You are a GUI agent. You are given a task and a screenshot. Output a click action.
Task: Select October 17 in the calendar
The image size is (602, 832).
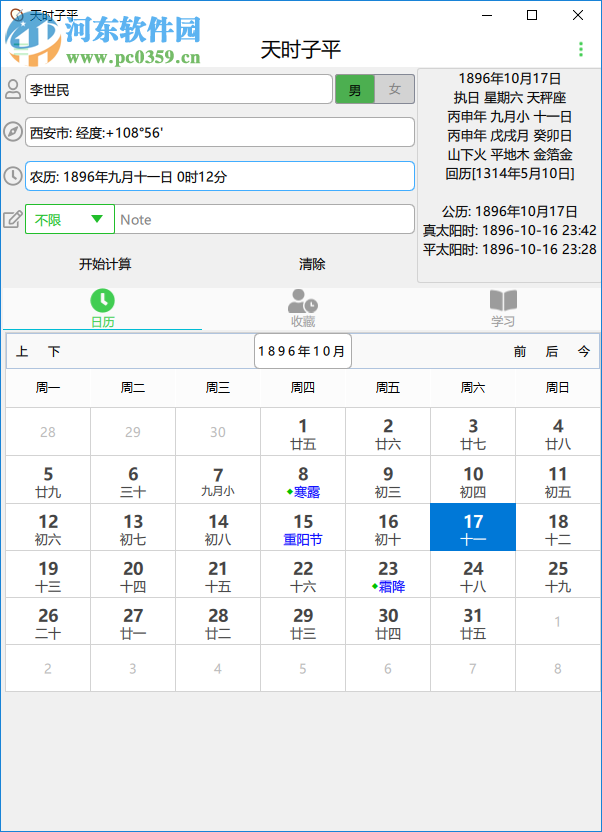(x=473, y=527)
